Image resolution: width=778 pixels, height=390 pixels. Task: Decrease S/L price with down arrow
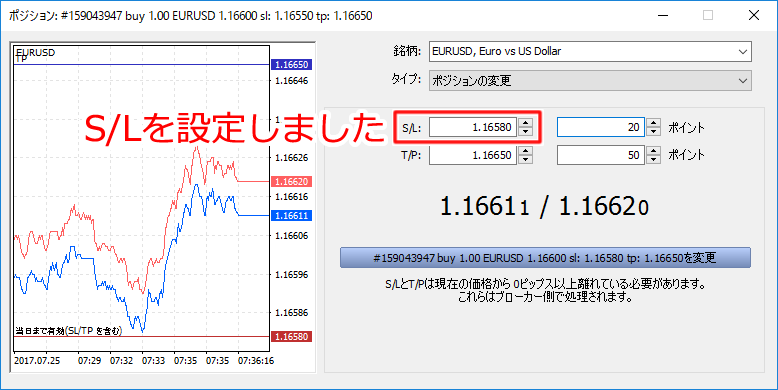525,131
